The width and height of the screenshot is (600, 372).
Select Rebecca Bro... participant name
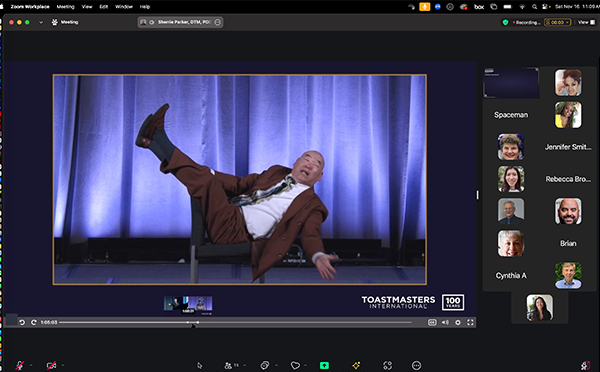568,179
